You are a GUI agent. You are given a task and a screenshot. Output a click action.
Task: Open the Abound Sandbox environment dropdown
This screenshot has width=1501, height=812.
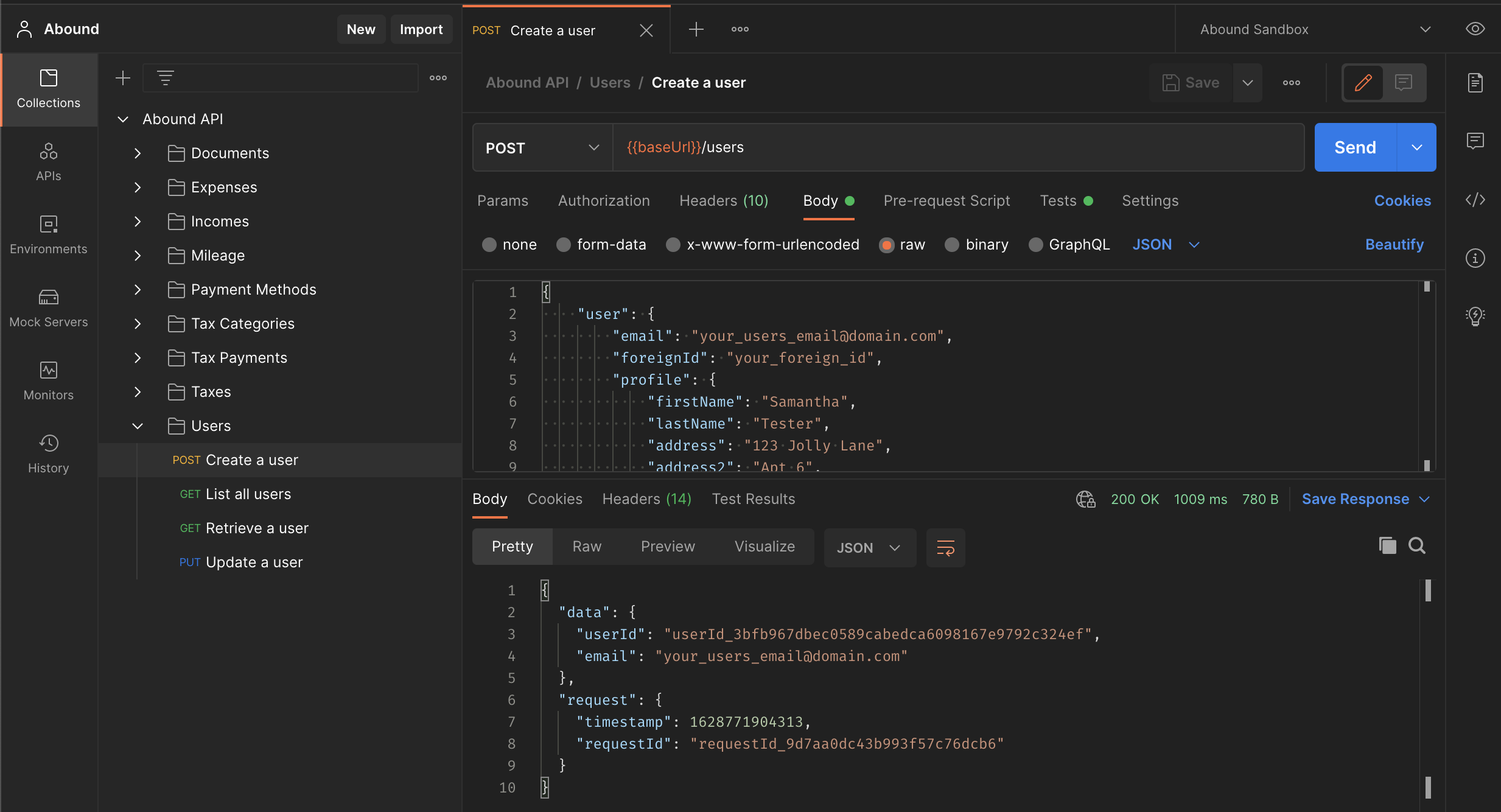(x=1315, y=29)
